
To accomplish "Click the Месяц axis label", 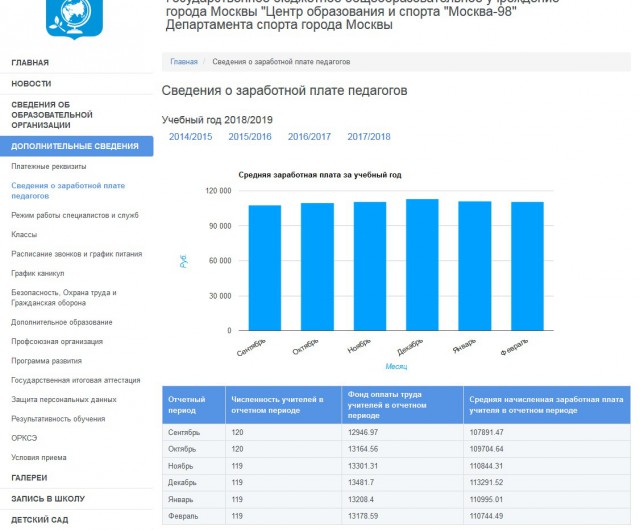I will (396, 366).
